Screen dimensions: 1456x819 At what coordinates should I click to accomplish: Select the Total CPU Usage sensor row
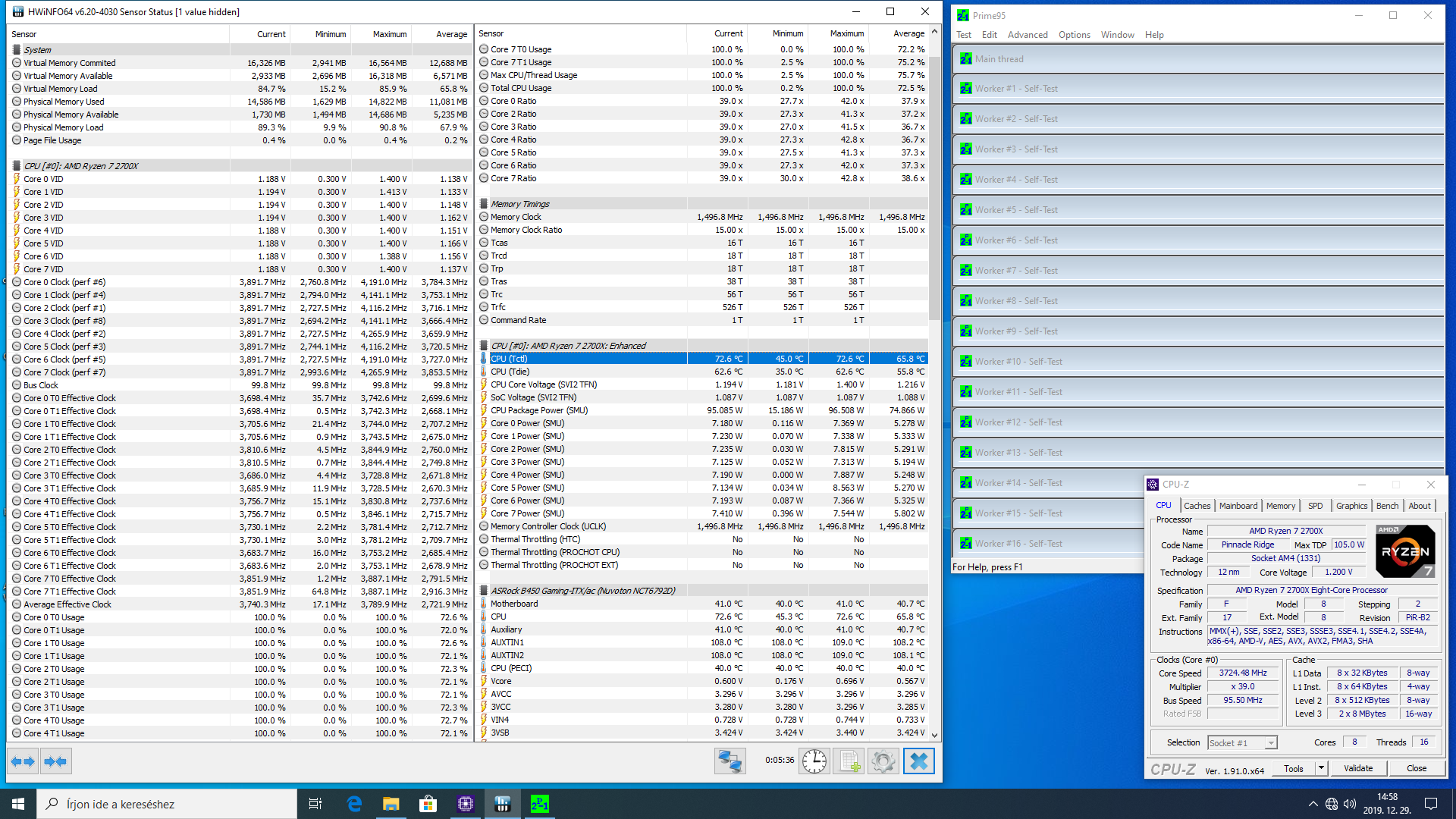[701, 88]
